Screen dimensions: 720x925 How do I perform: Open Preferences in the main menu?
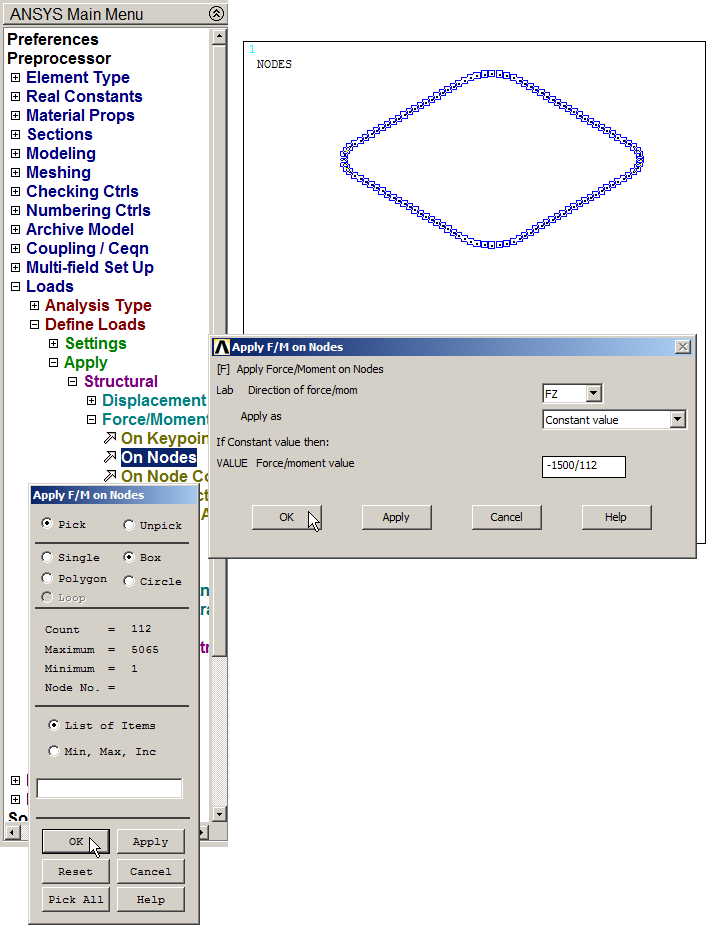pyautogui.click(x=53, y=40)
